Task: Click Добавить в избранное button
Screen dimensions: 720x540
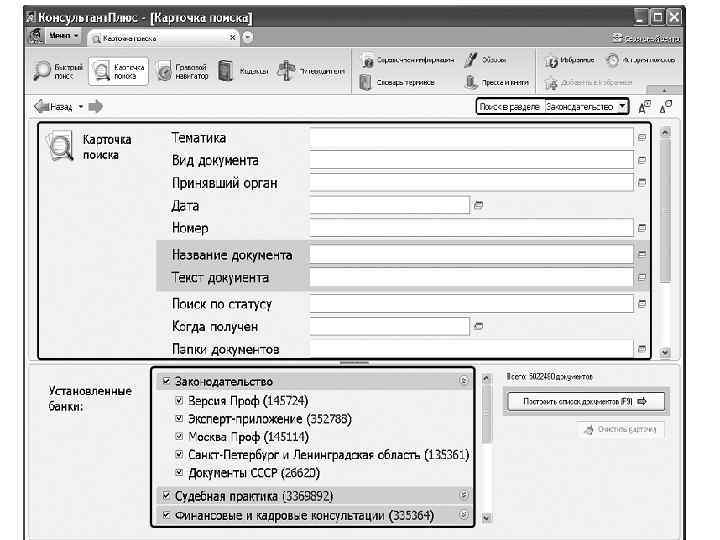Action: (589, 83)
